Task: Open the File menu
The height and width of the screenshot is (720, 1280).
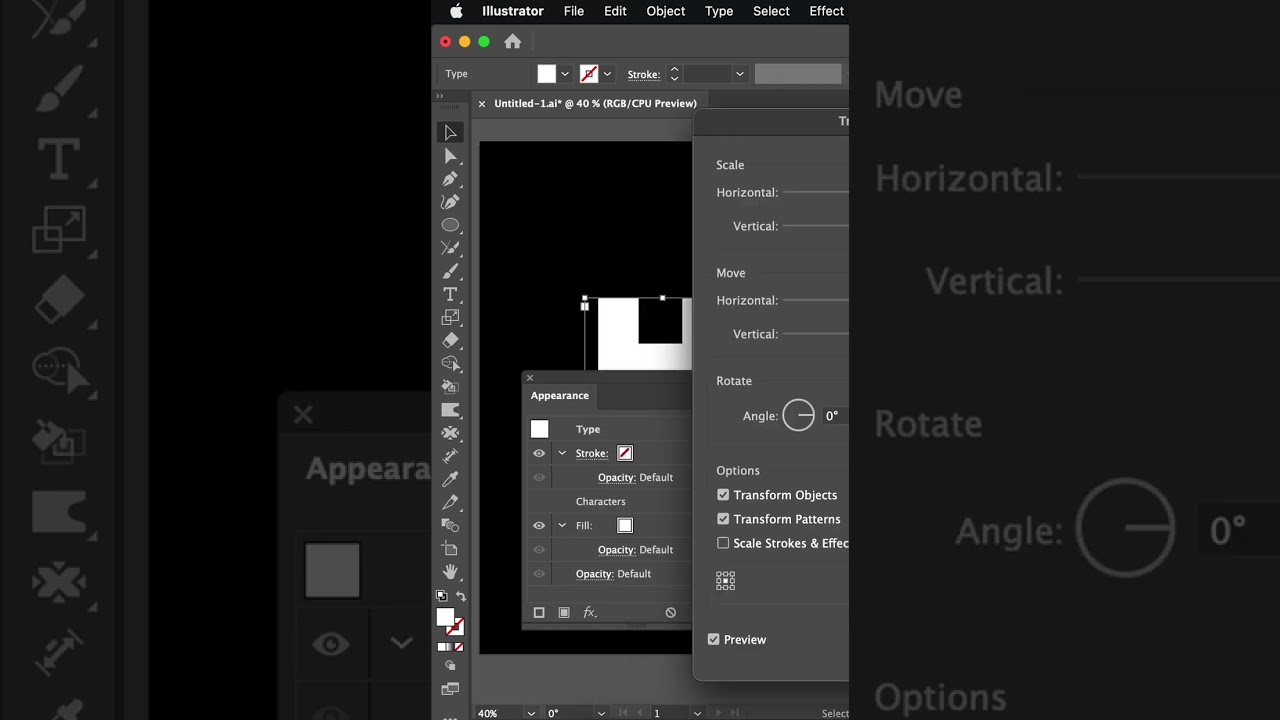Action: [x=574, y=11]
